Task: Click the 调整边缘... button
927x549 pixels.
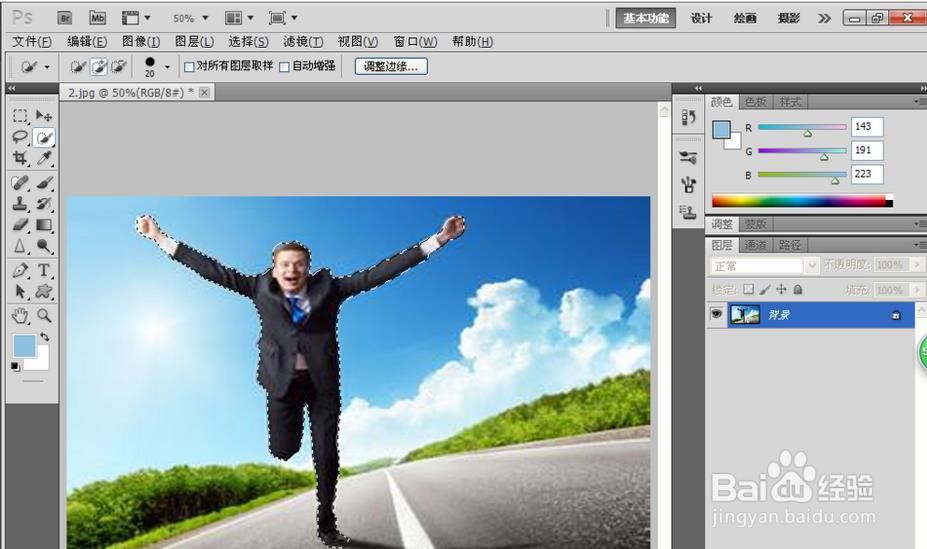Action: [391, 67]
